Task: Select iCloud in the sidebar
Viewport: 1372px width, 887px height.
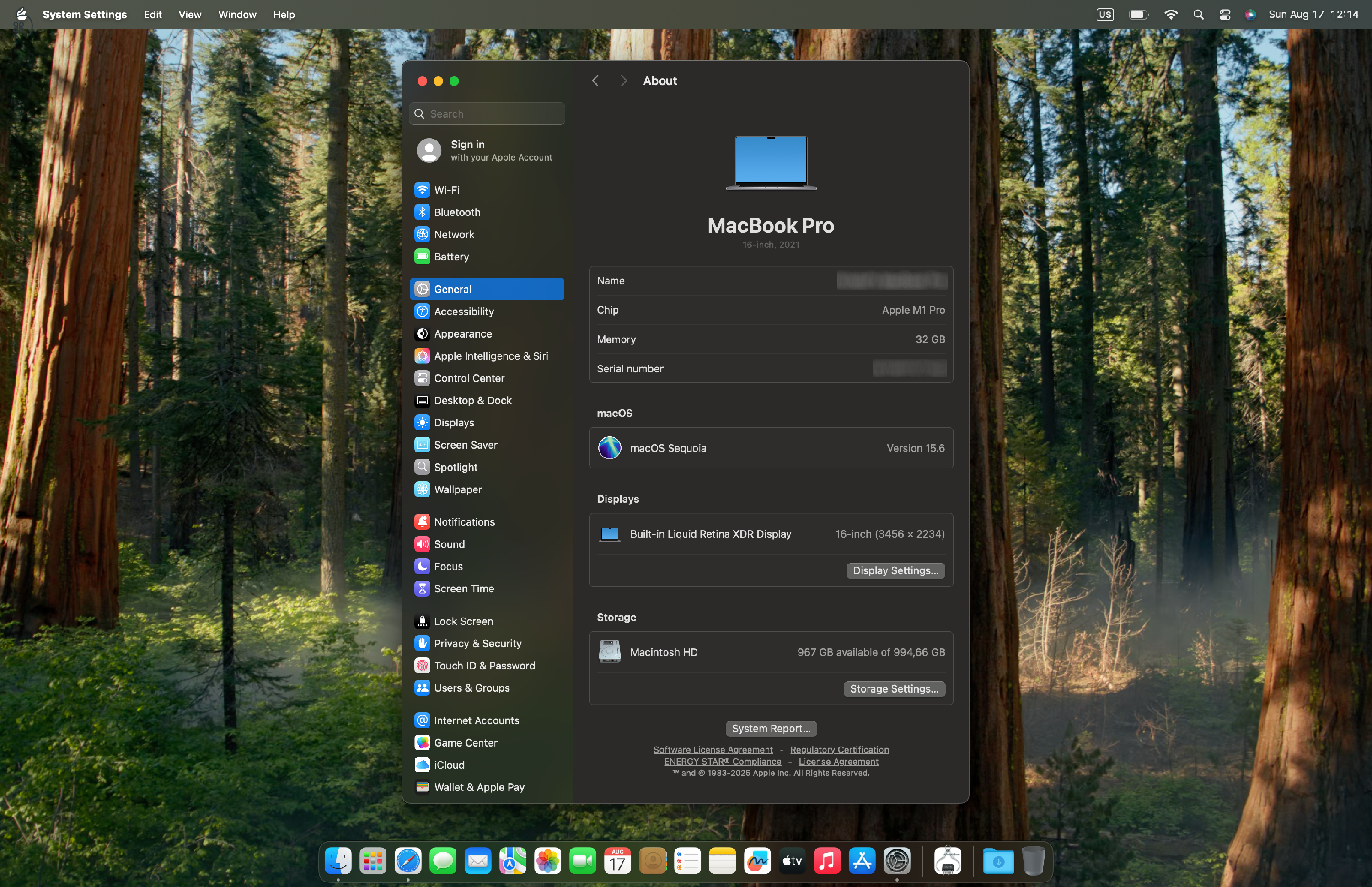Action: coord(487,765)
